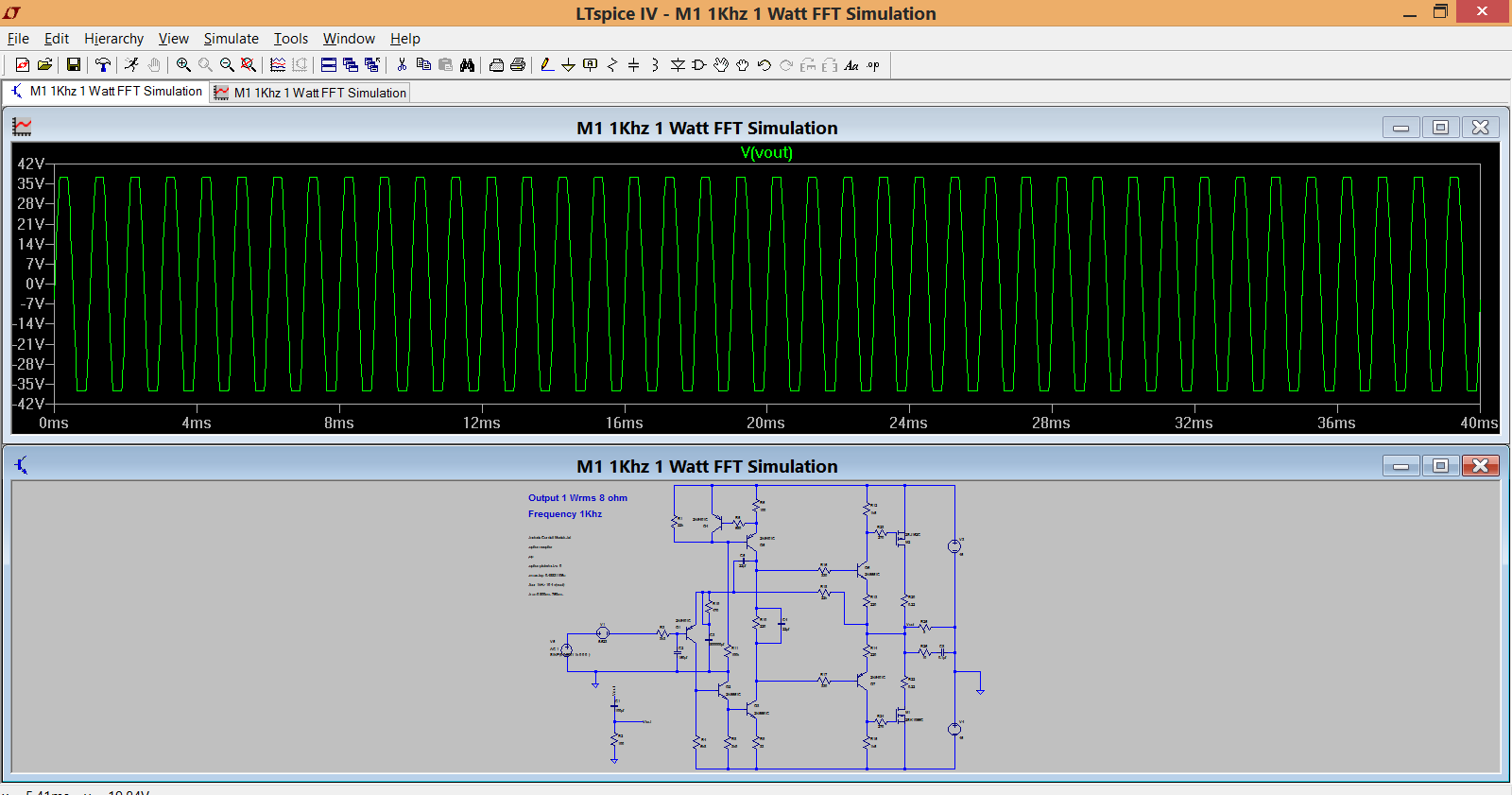1512x795 pixels.
Task: Open Control Panel hammer icon
Action: tap(103, 64)
